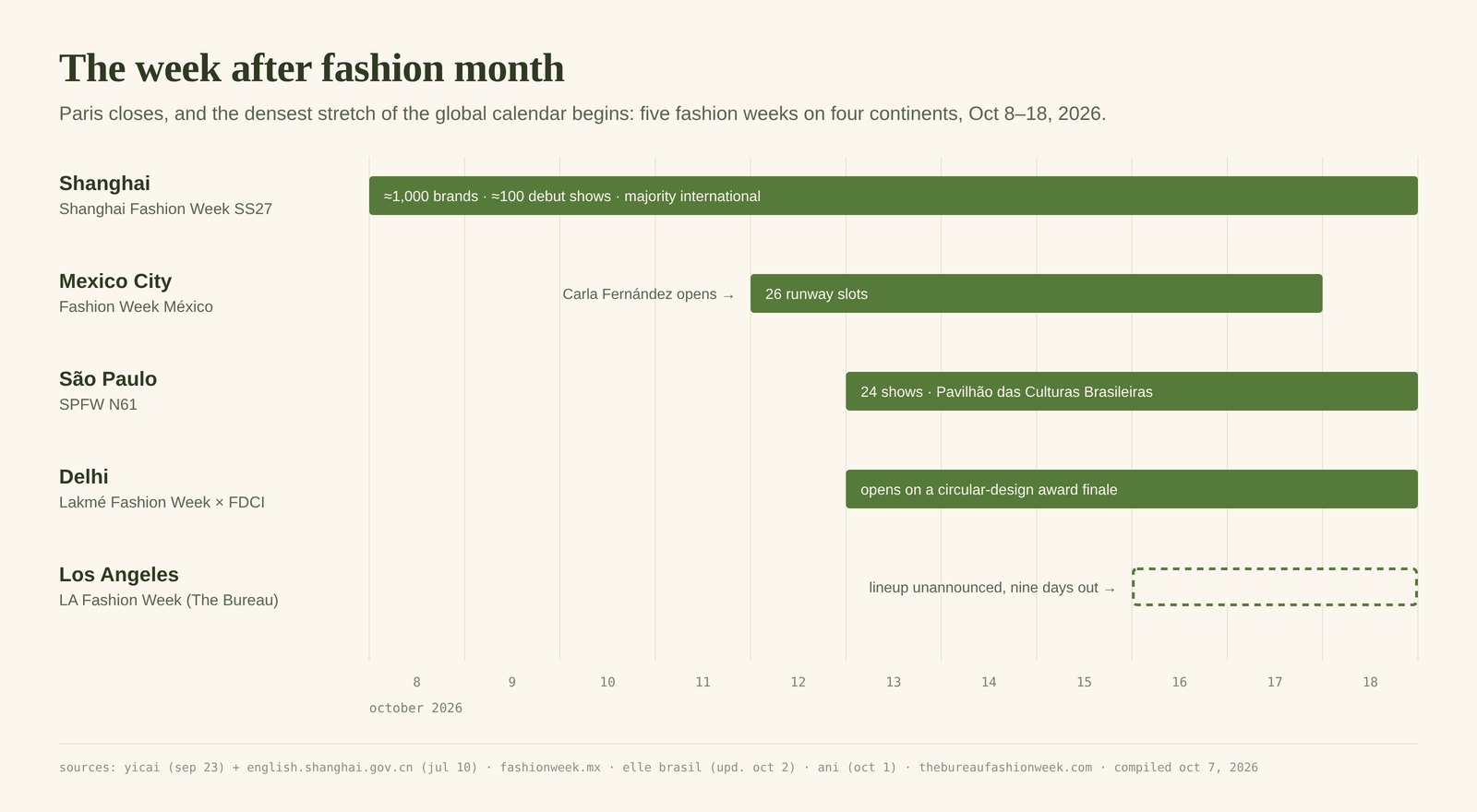Click 'Shanghai Fashion Week SS27' sublabel
The width and height of the screenshot is (1477, 812).
165,209
